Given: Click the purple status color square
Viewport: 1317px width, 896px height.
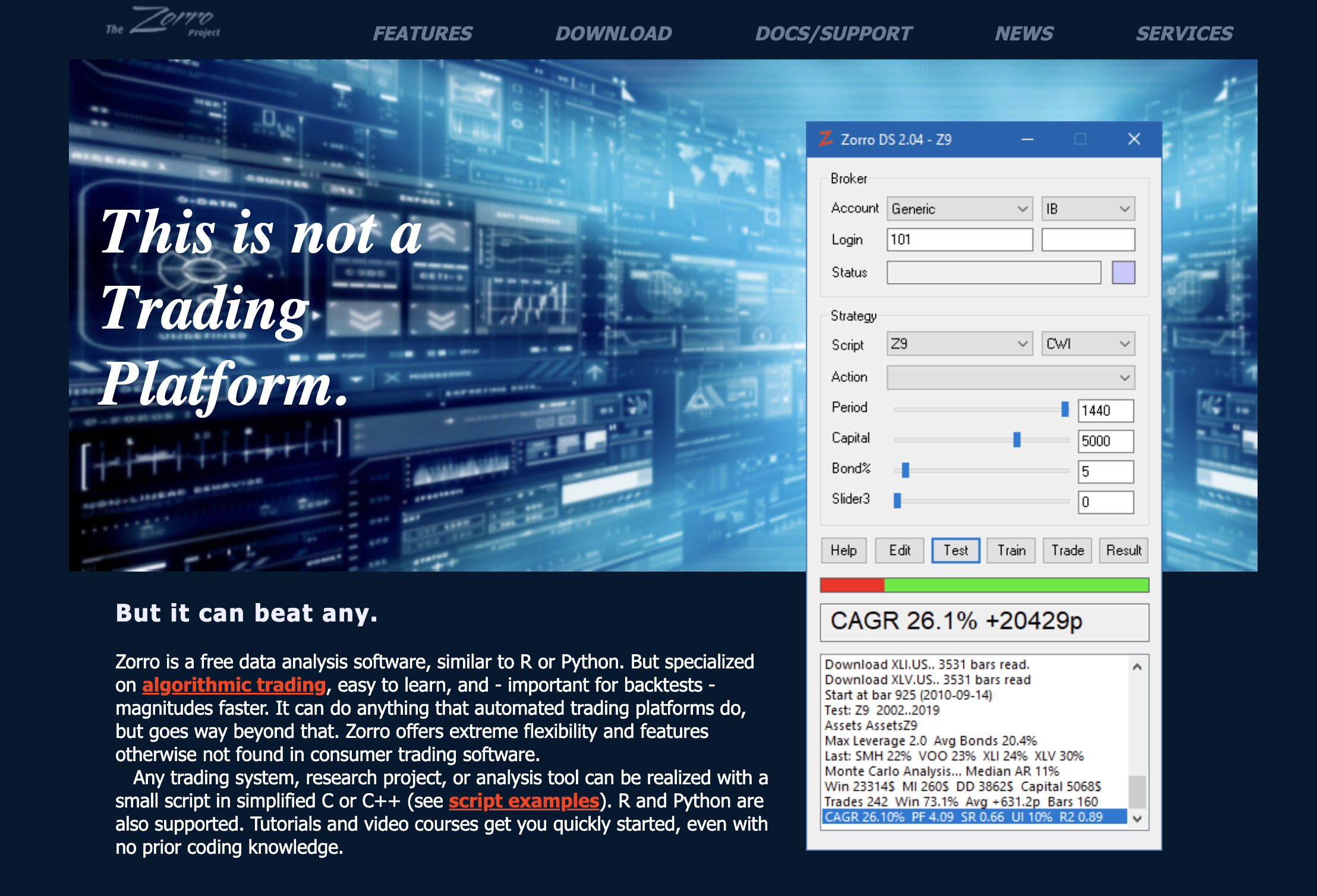Looking at the screenshot, I should (1123, 273).
